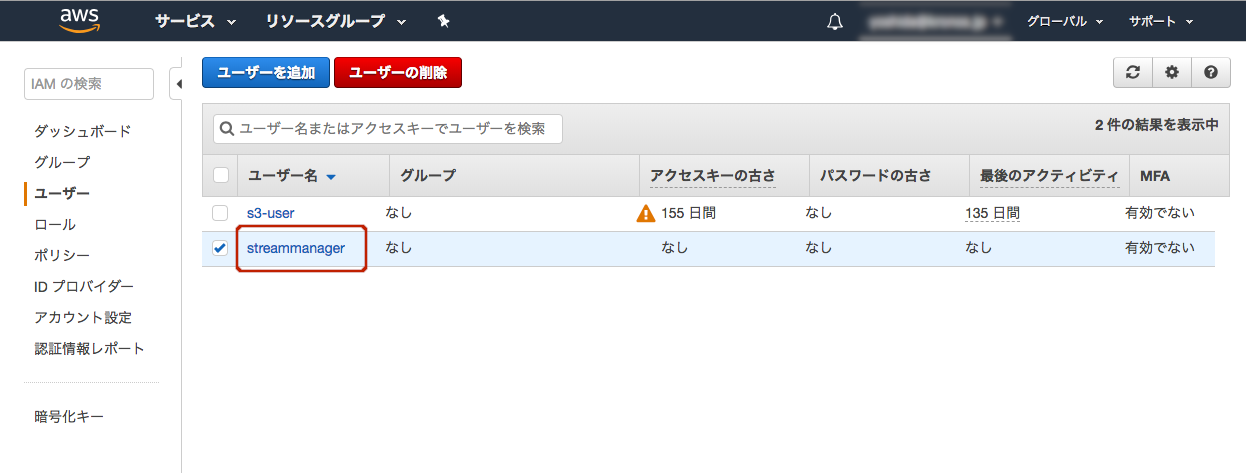The width and height of the screenshot is (1246, 473).
Task: Sort by パスワードの古さ column header
Action: point(876,176)
